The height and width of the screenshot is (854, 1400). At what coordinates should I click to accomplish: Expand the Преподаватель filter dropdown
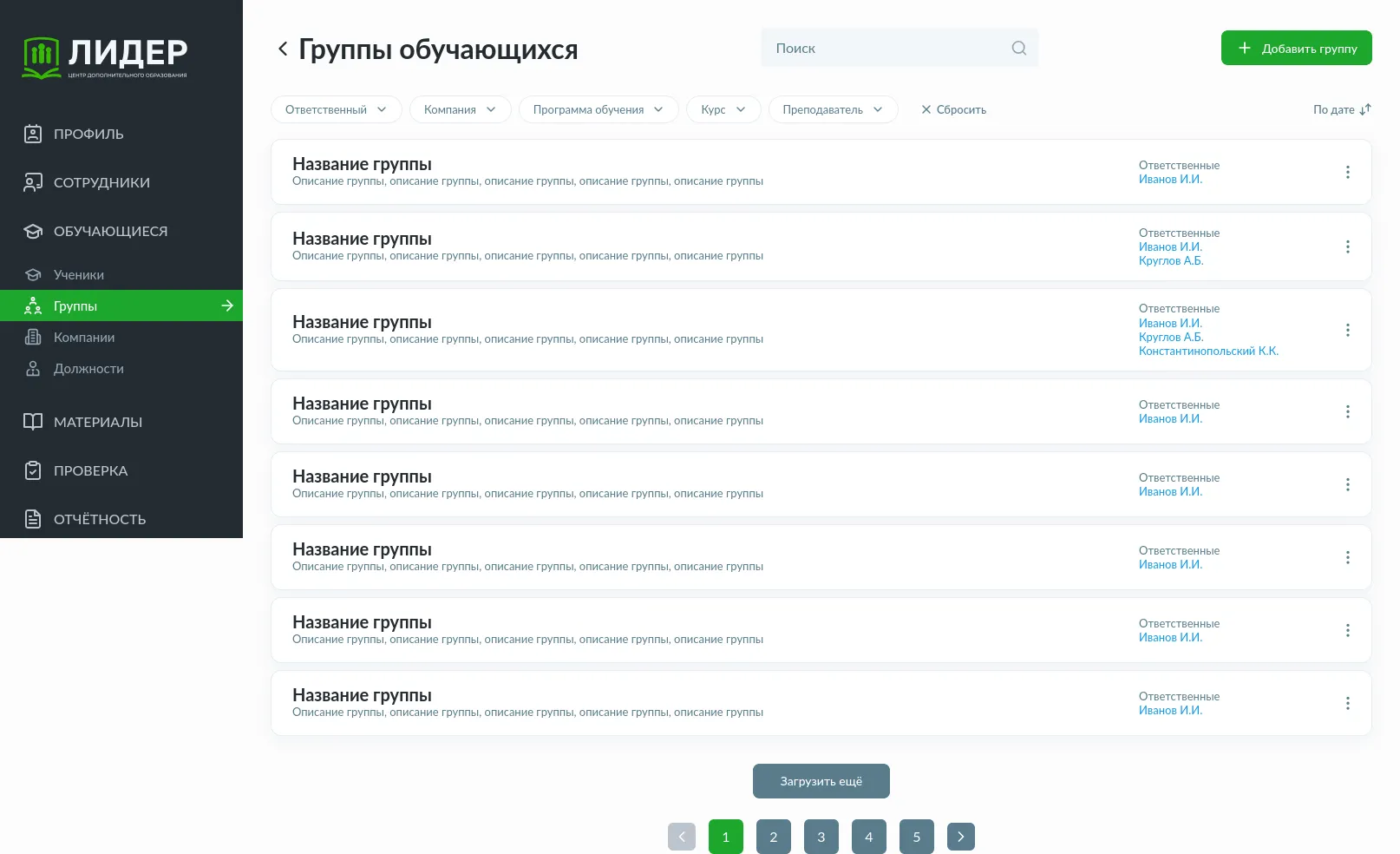click(x=833, y=109)
